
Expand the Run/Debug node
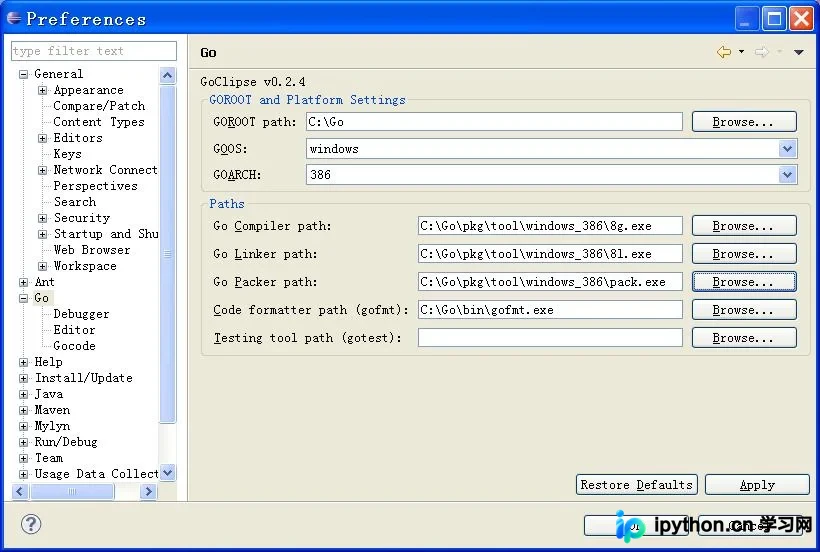[24, 442]
